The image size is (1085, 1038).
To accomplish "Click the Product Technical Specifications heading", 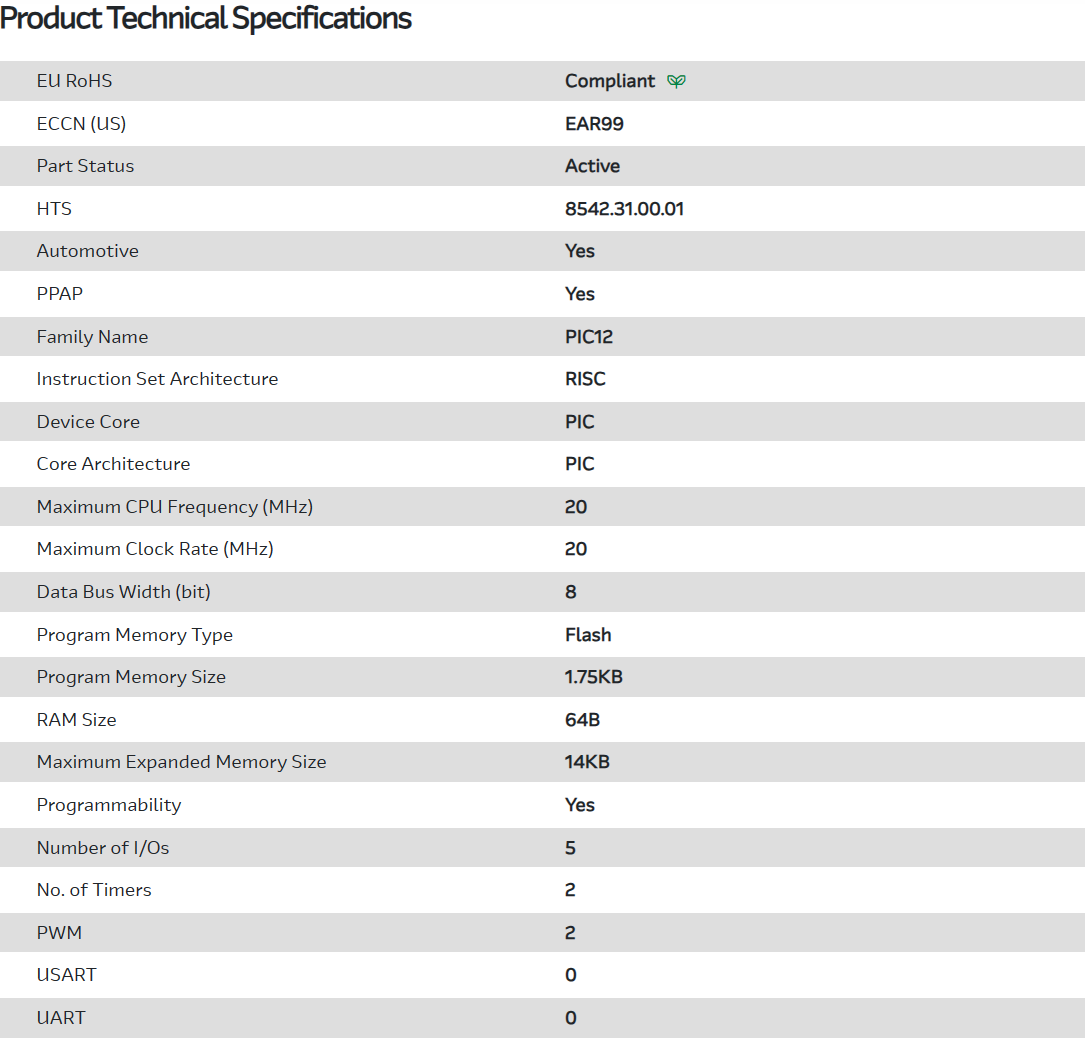I will (x=206, y=18).
